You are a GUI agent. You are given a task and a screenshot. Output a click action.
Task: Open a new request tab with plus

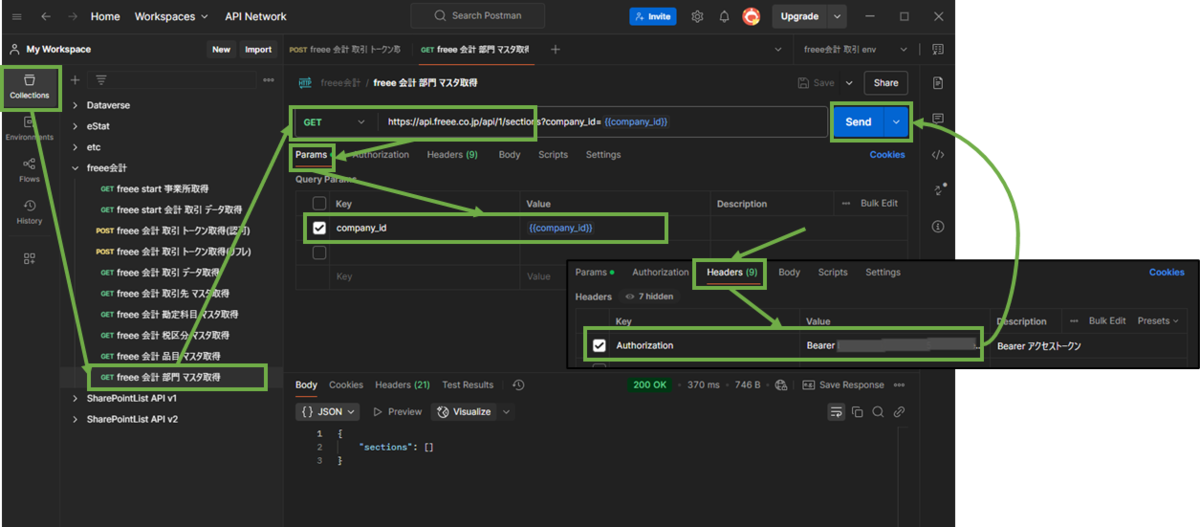point(555,49)
